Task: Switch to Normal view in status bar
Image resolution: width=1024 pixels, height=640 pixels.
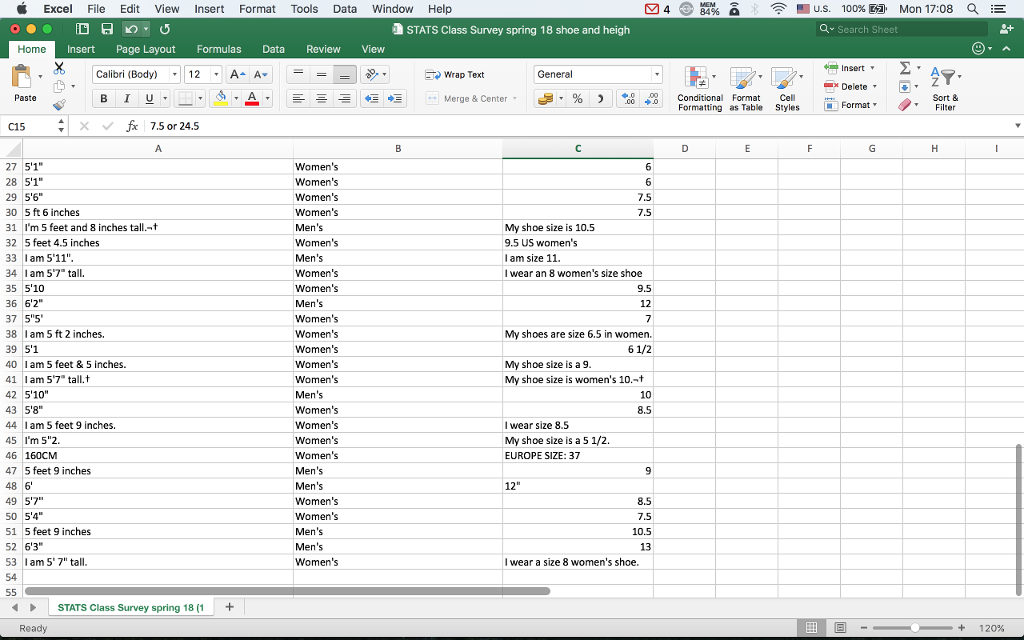Action: pos(812,628)
